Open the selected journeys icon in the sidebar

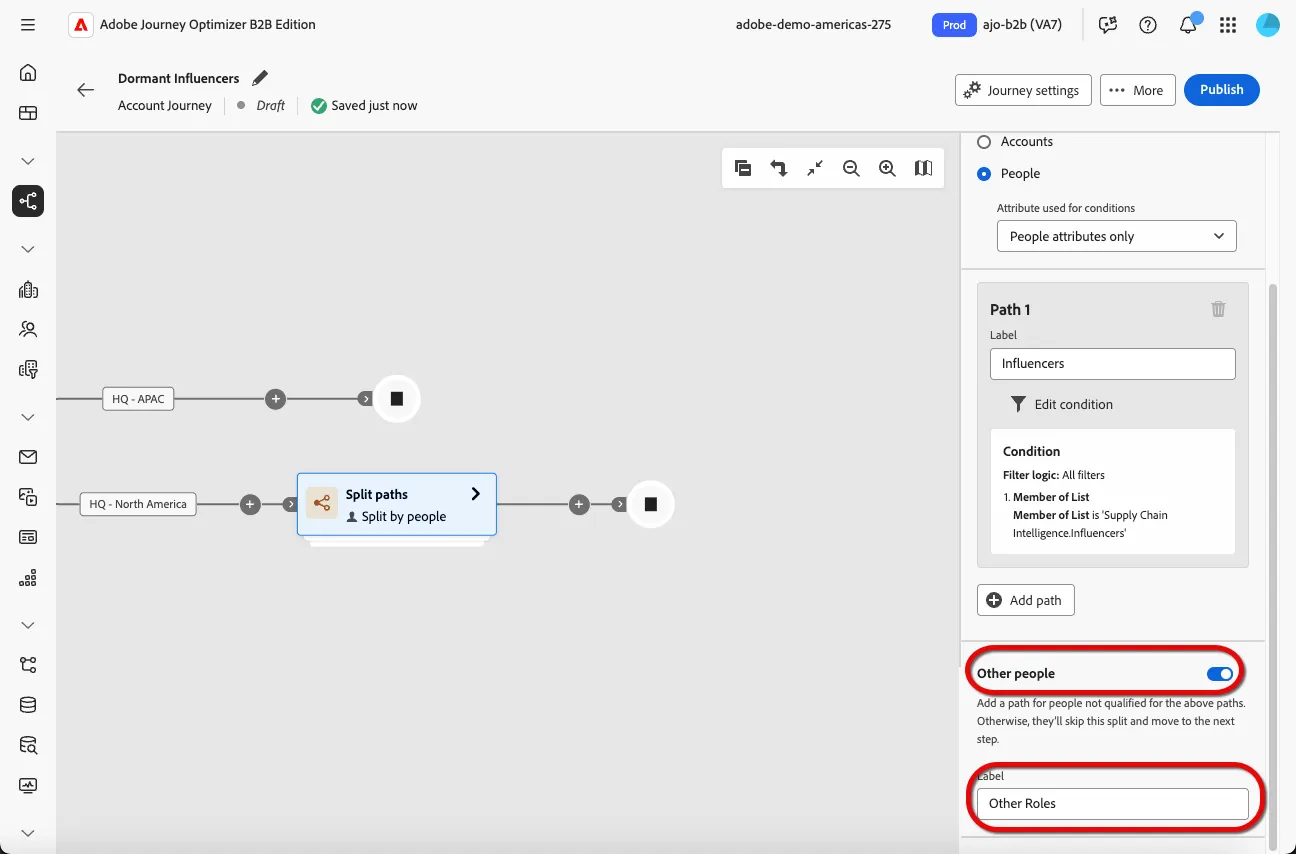click(28, 201)
